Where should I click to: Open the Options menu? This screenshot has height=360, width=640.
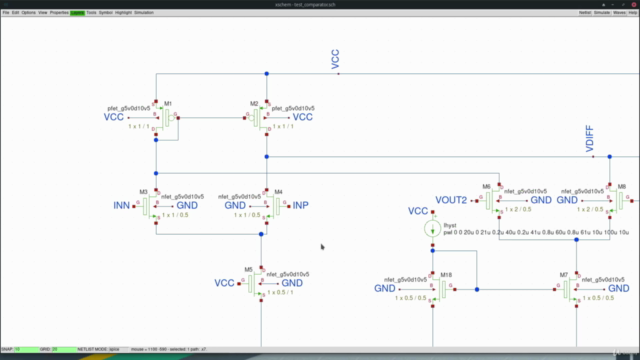coord(29,13)
